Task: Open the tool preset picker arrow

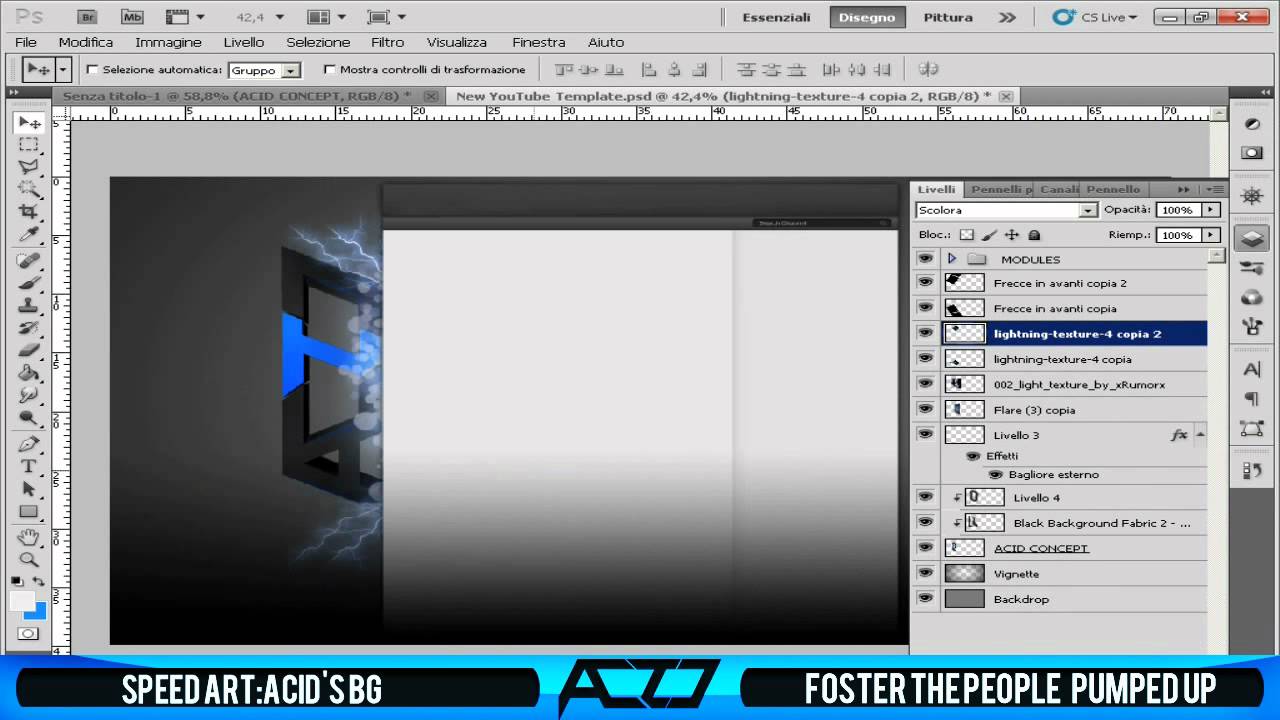Action: 64,69
